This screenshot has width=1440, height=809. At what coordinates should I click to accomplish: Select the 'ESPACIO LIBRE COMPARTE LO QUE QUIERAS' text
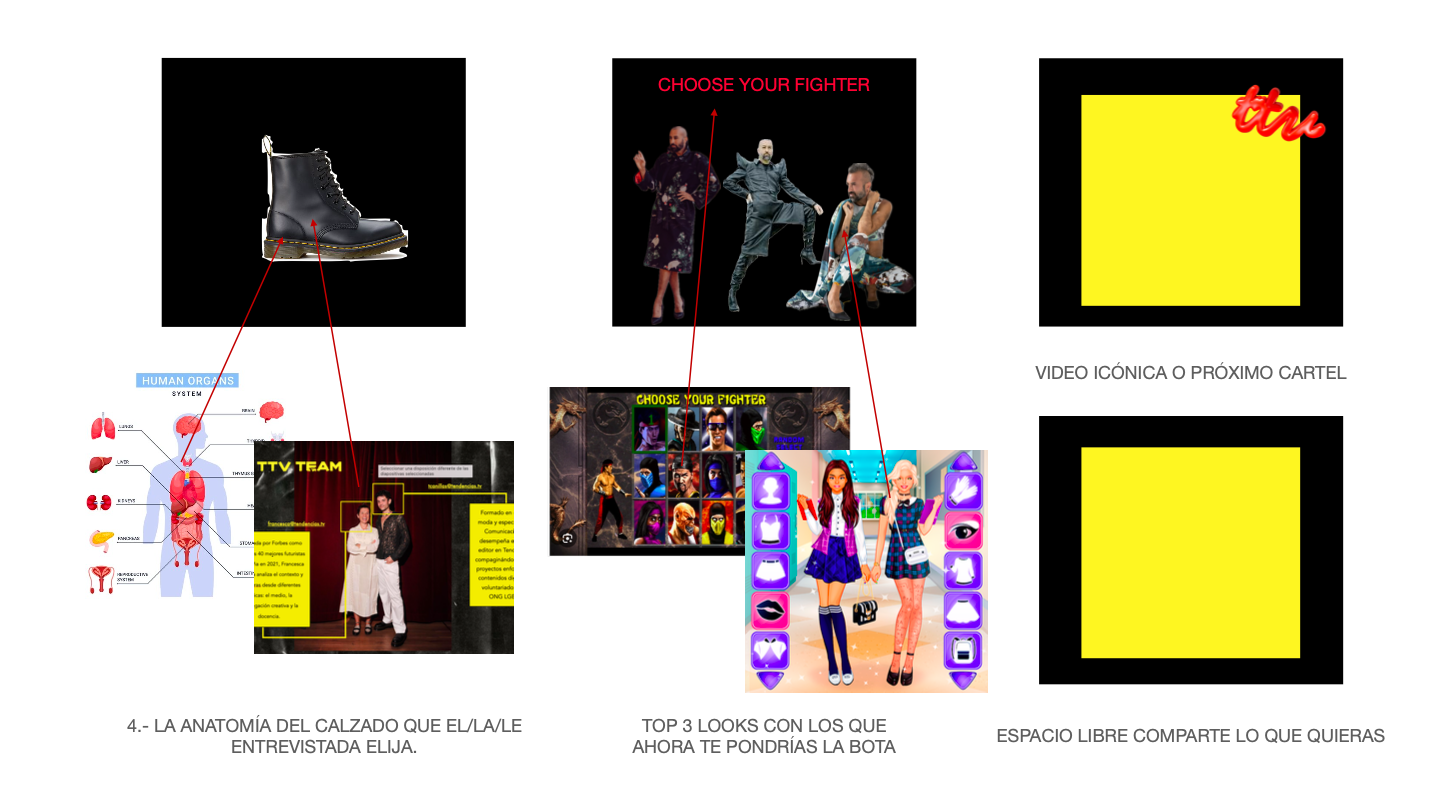1190,736
